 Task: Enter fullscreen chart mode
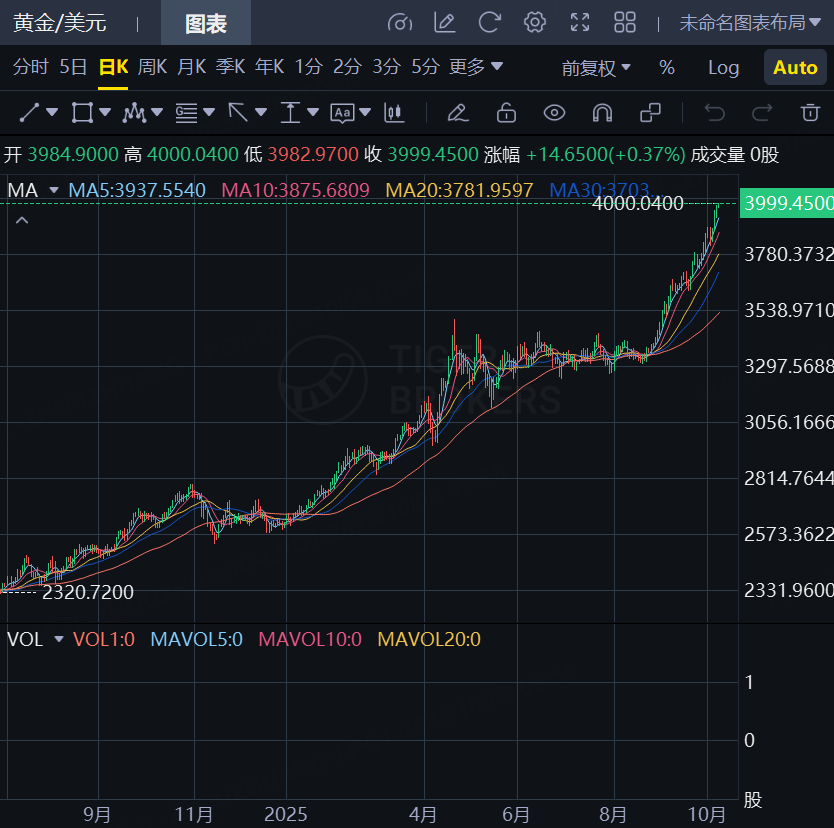(580, 22)
